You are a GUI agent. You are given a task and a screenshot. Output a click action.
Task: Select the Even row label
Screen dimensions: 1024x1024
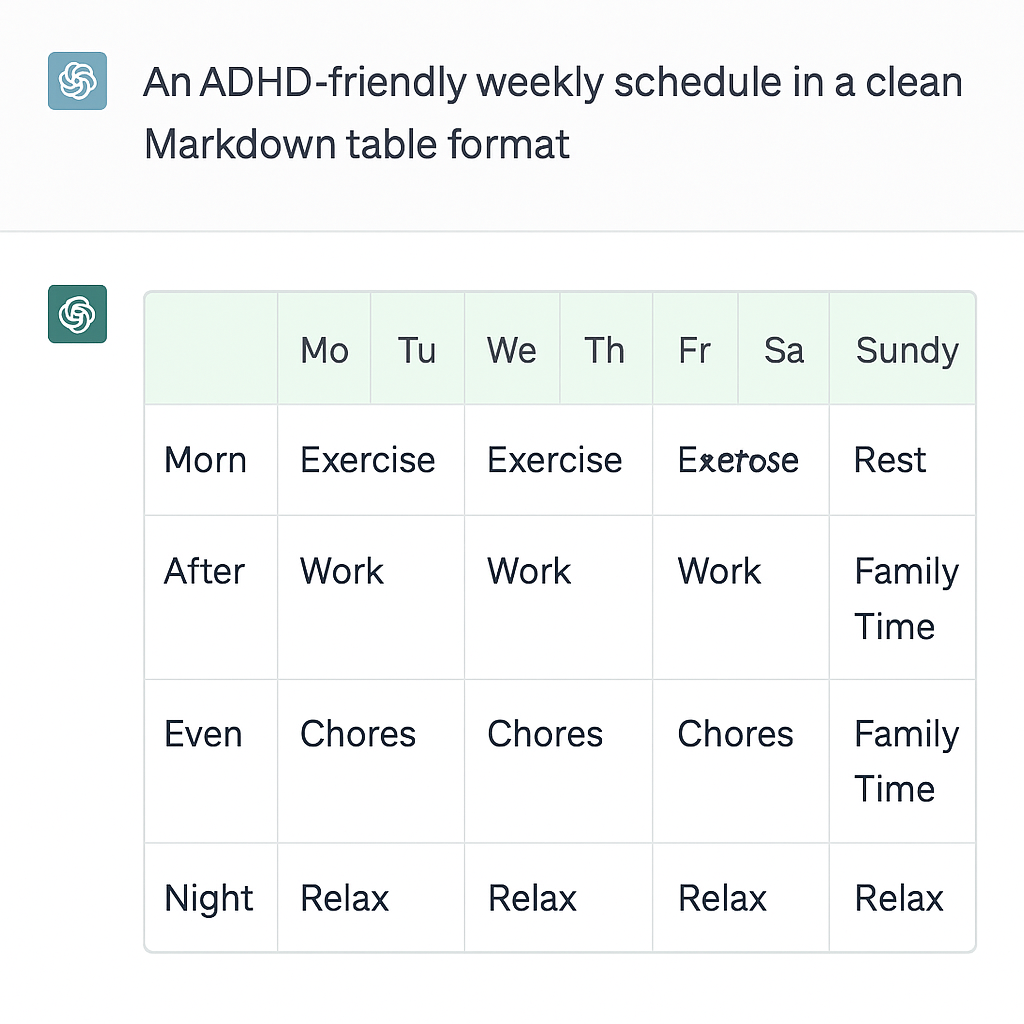[x=203, y=734]
